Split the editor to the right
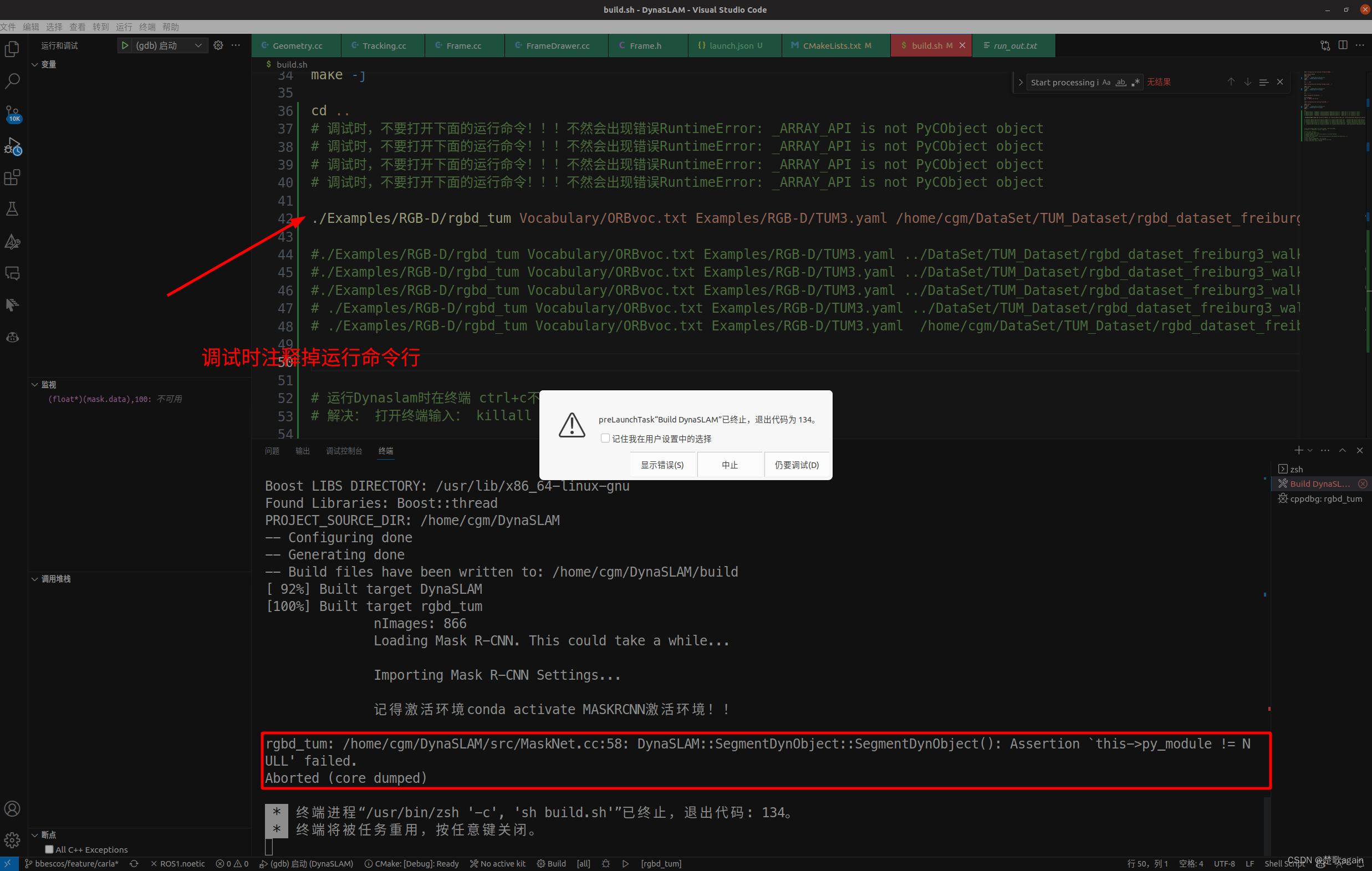1372x871 pixels. [1343, 45]
